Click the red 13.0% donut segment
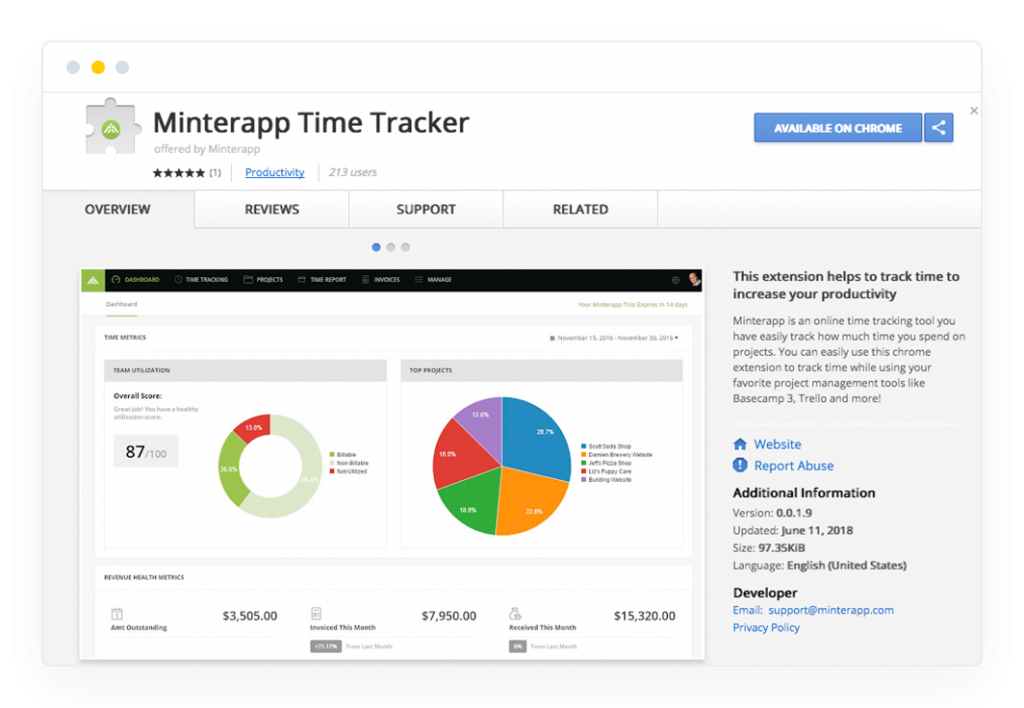 (253, 427)
